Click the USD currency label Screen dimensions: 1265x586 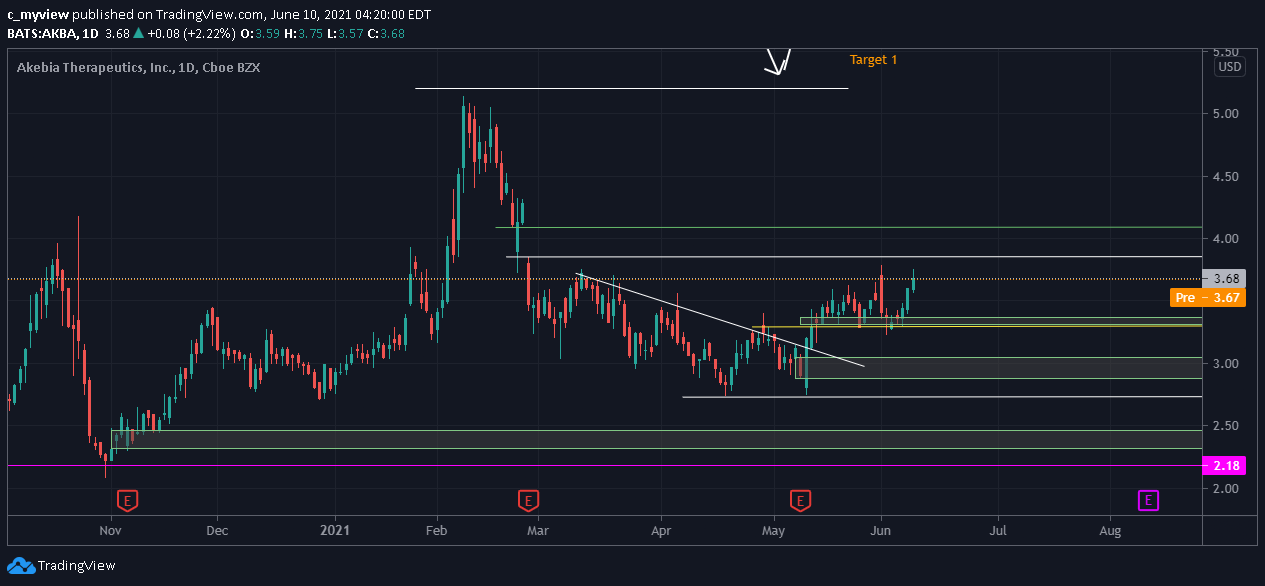tap(1229, 67)
